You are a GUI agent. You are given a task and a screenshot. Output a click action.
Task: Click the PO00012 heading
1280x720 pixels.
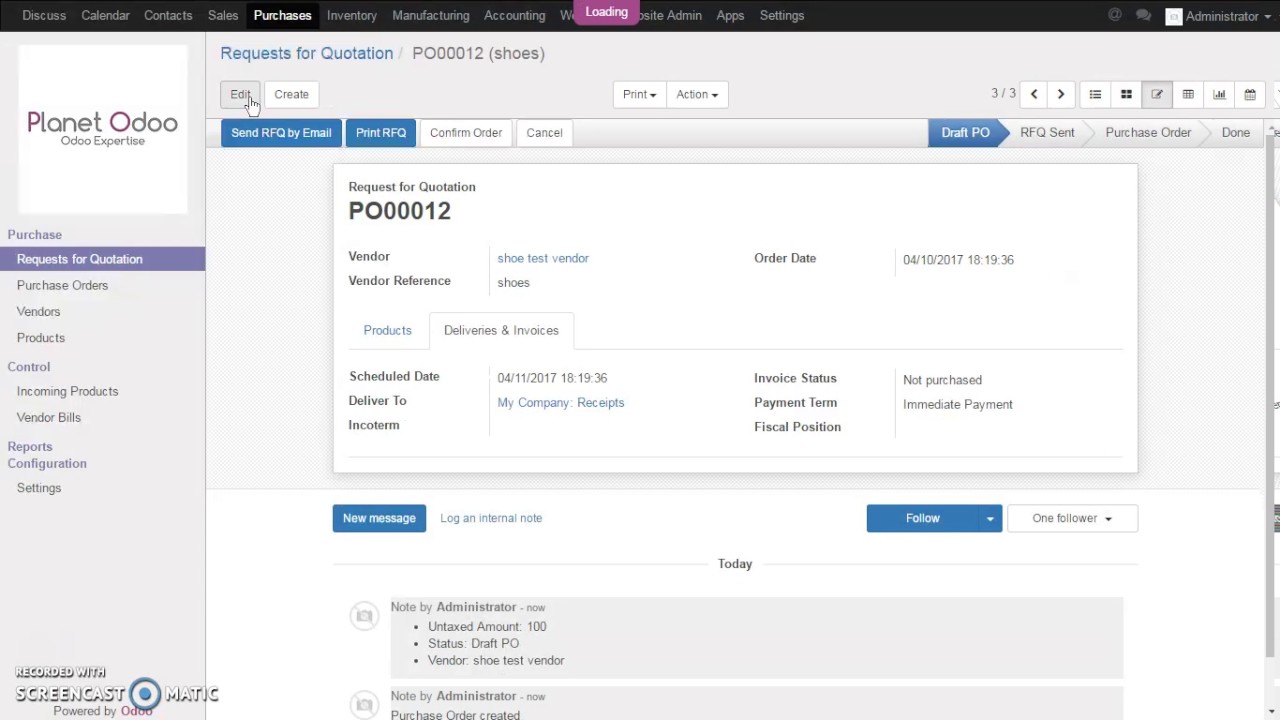tap(399, 211)
